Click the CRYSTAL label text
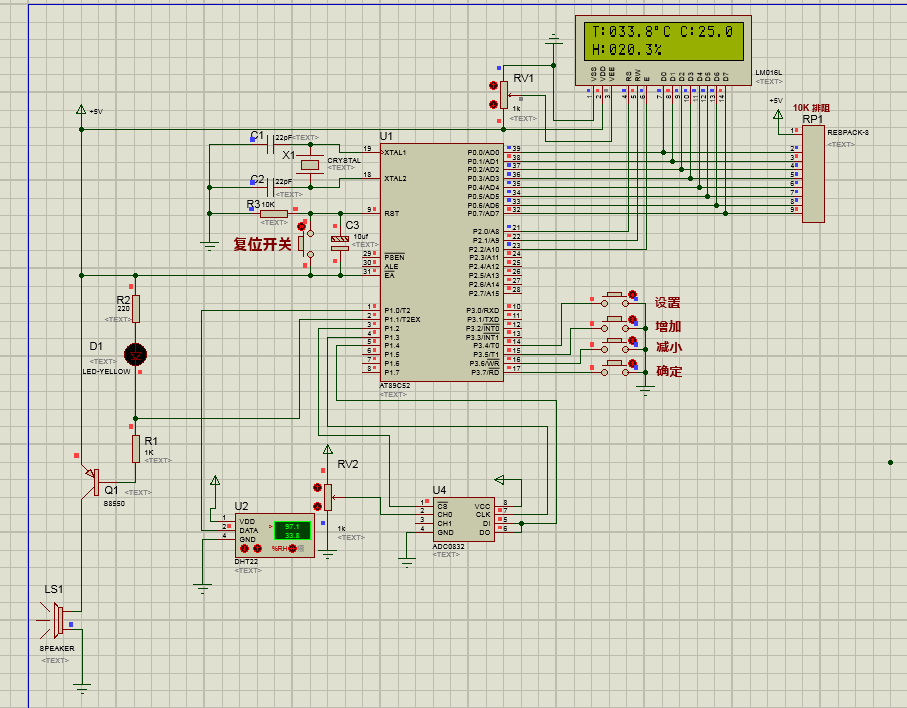This screenshot has width=907, height=708. pos(344,160)
